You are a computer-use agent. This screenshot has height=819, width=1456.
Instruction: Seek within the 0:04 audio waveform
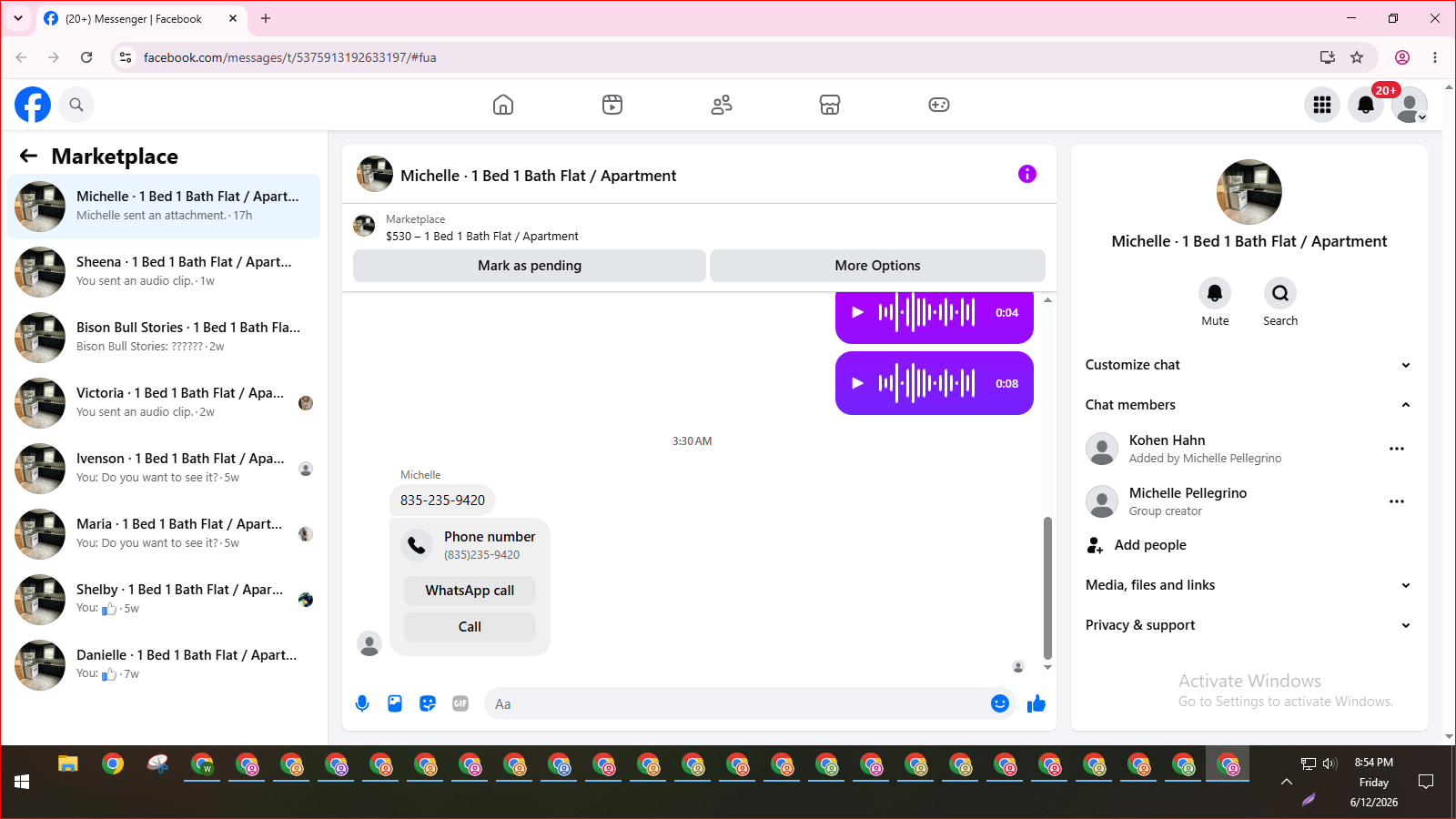926,312
